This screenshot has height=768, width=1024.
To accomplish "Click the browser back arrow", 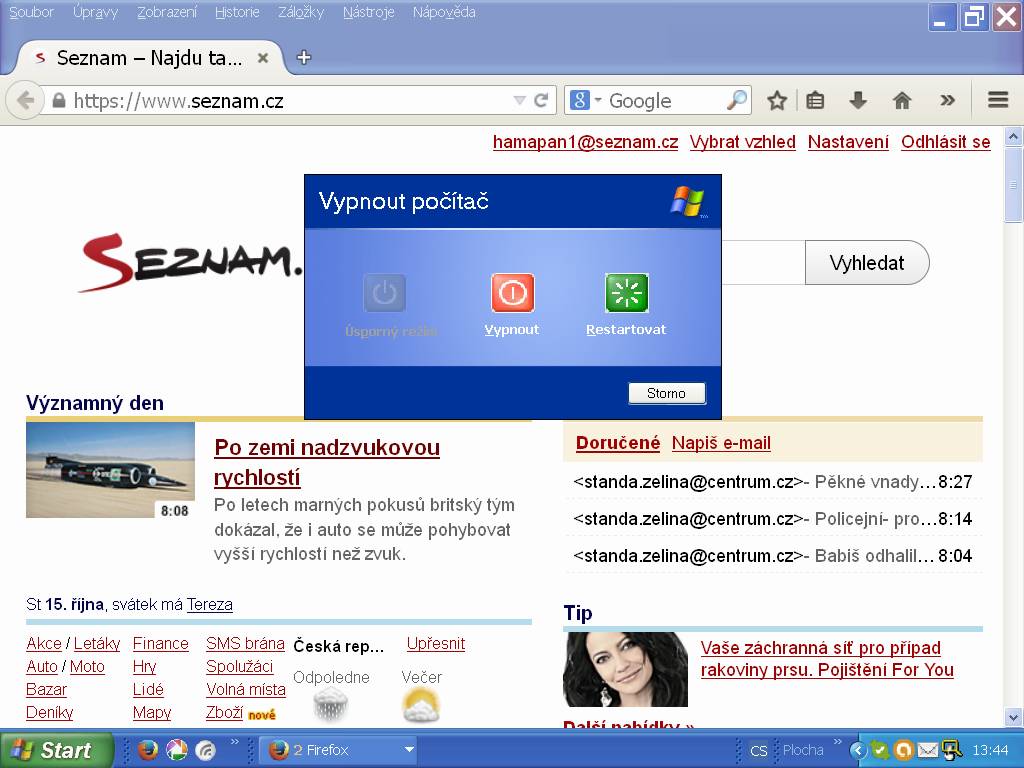I will tap(25, 101).
